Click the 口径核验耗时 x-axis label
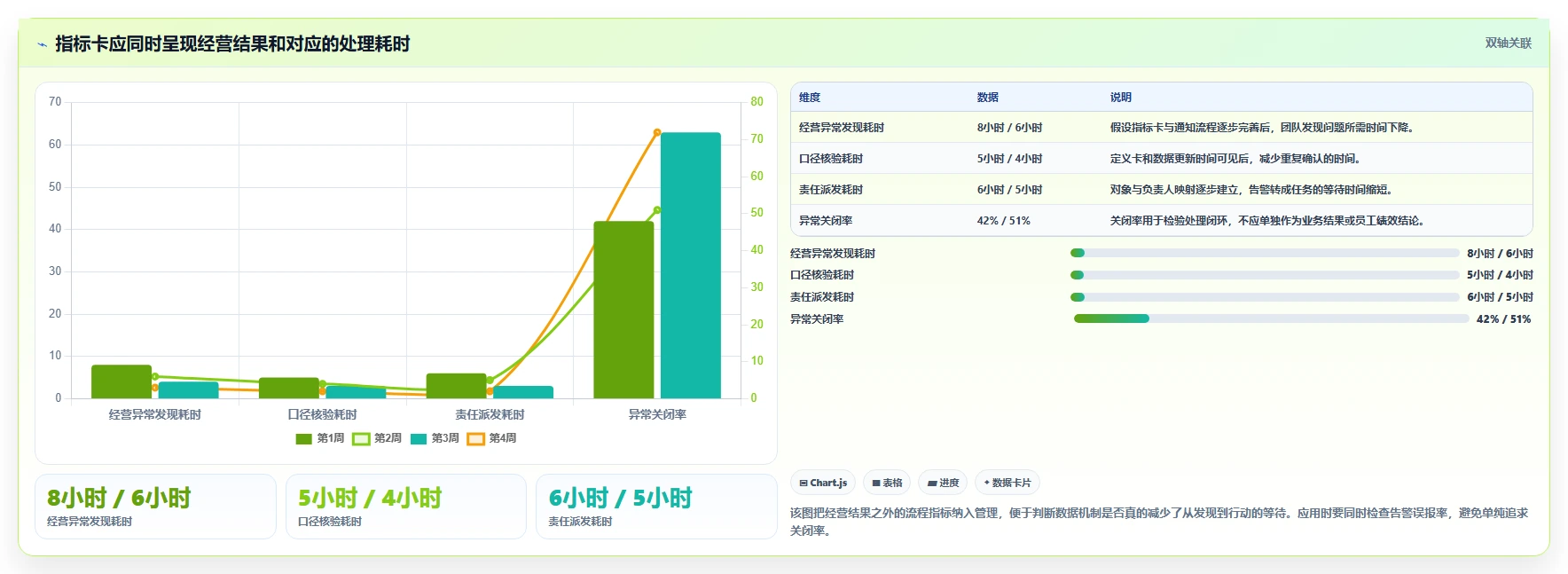1568x574 pixels. pos(322,414)
